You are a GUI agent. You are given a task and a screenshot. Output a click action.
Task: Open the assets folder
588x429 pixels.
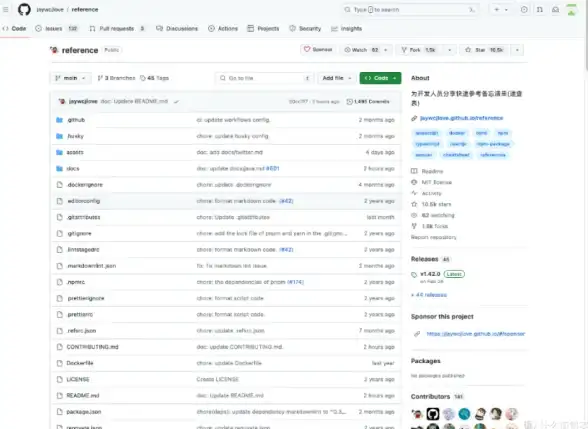75,152
